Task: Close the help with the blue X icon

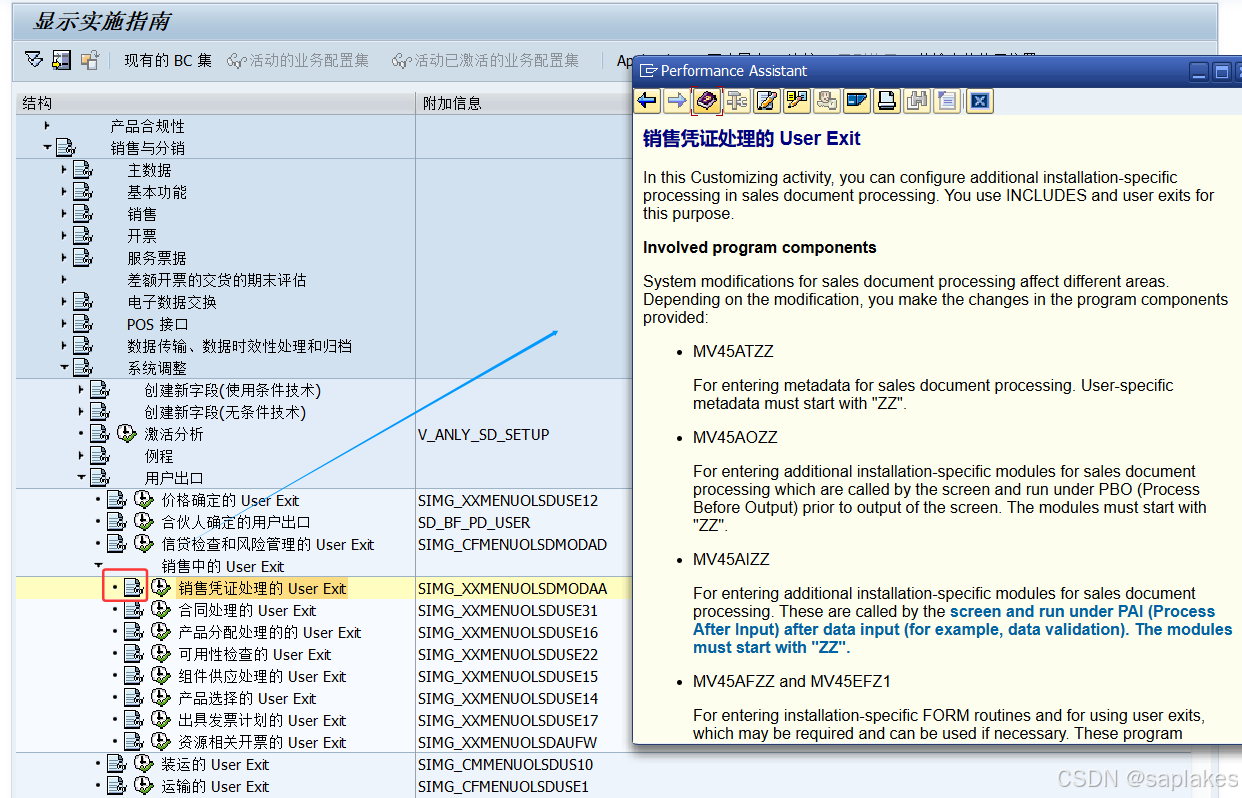Action: click(x=980, y=100)
